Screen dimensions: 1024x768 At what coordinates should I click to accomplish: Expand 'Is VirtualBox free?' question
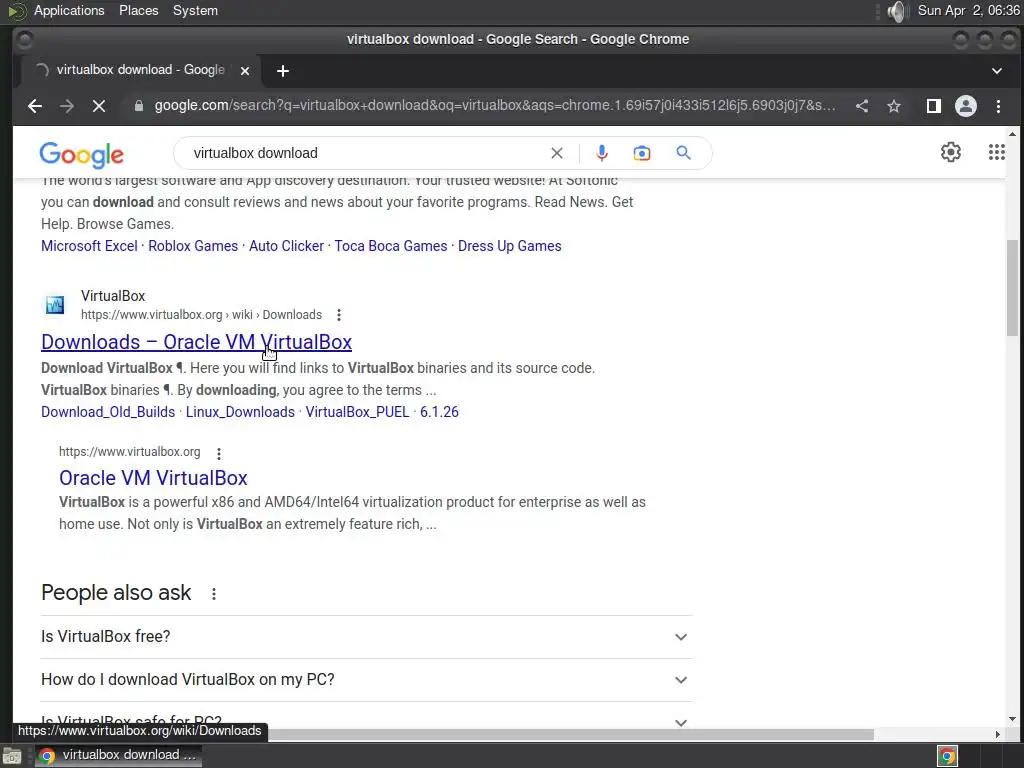(x=366, y=637)
